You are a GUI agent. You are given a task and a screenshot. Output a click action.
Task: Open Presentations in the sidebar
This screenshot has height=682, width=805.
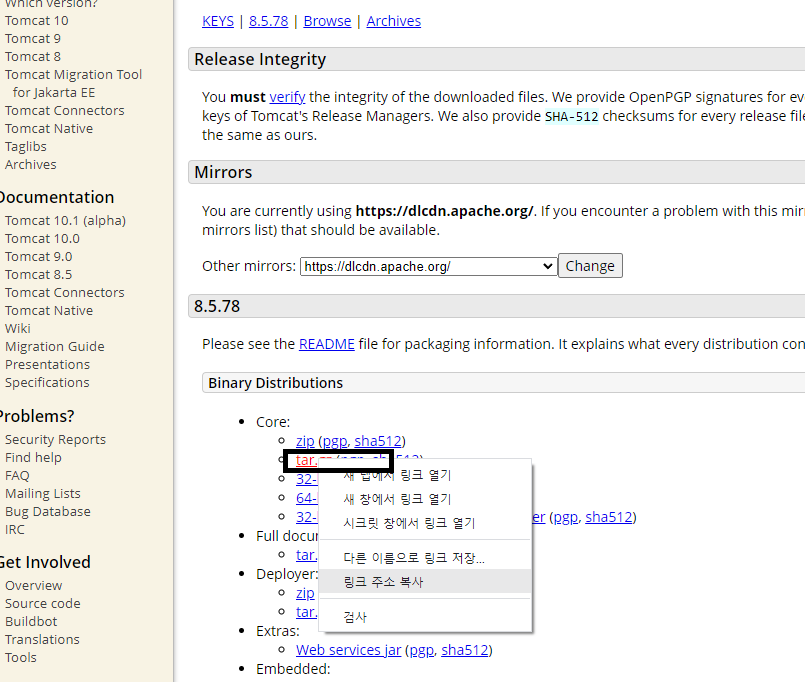(47, 364)
